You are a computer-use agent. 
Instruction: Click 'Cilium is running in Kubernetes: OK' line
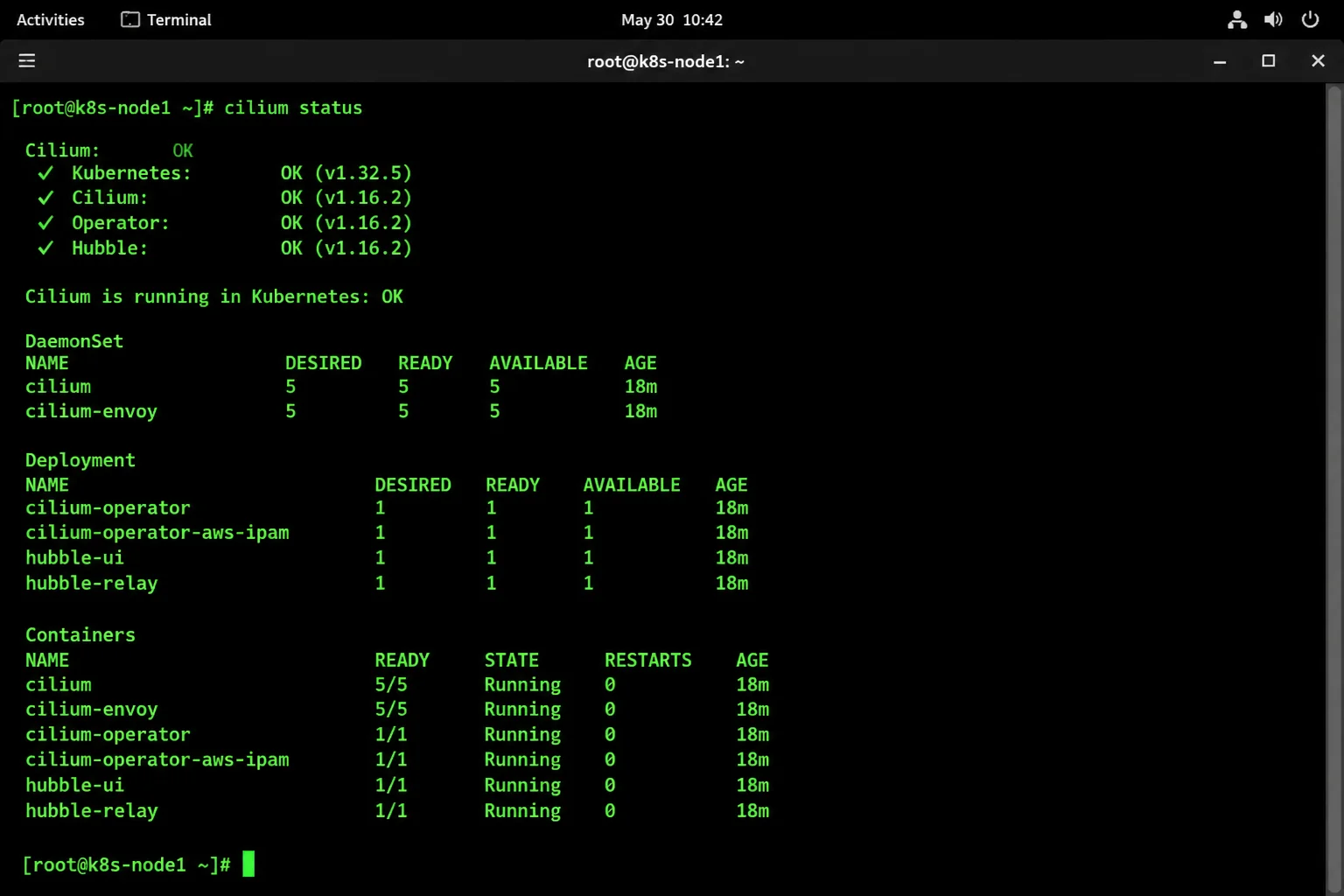[x=213, y=297]
